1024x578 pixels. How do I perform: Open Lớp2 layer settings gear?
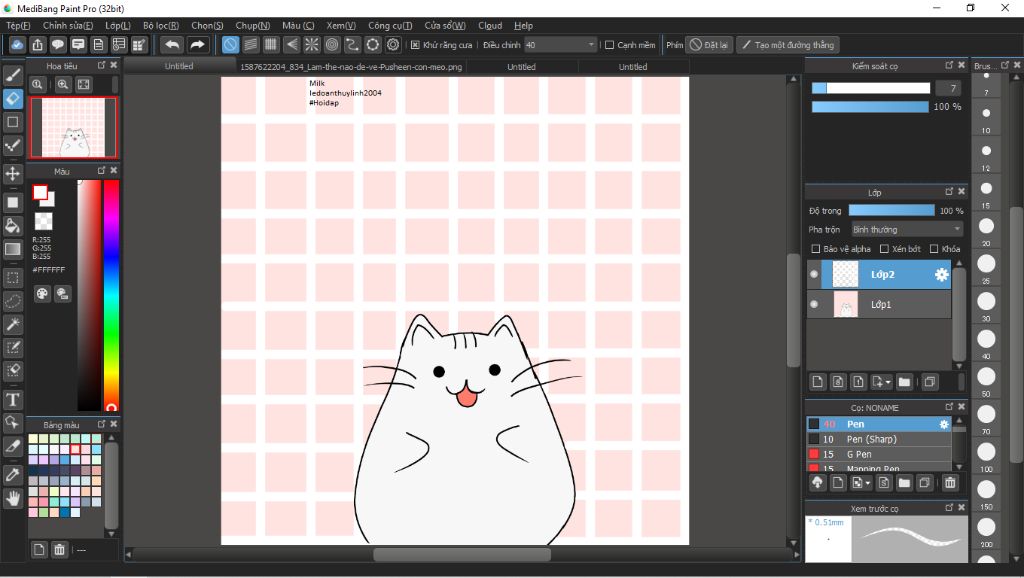pyautogui.click(x=941, y=275)
